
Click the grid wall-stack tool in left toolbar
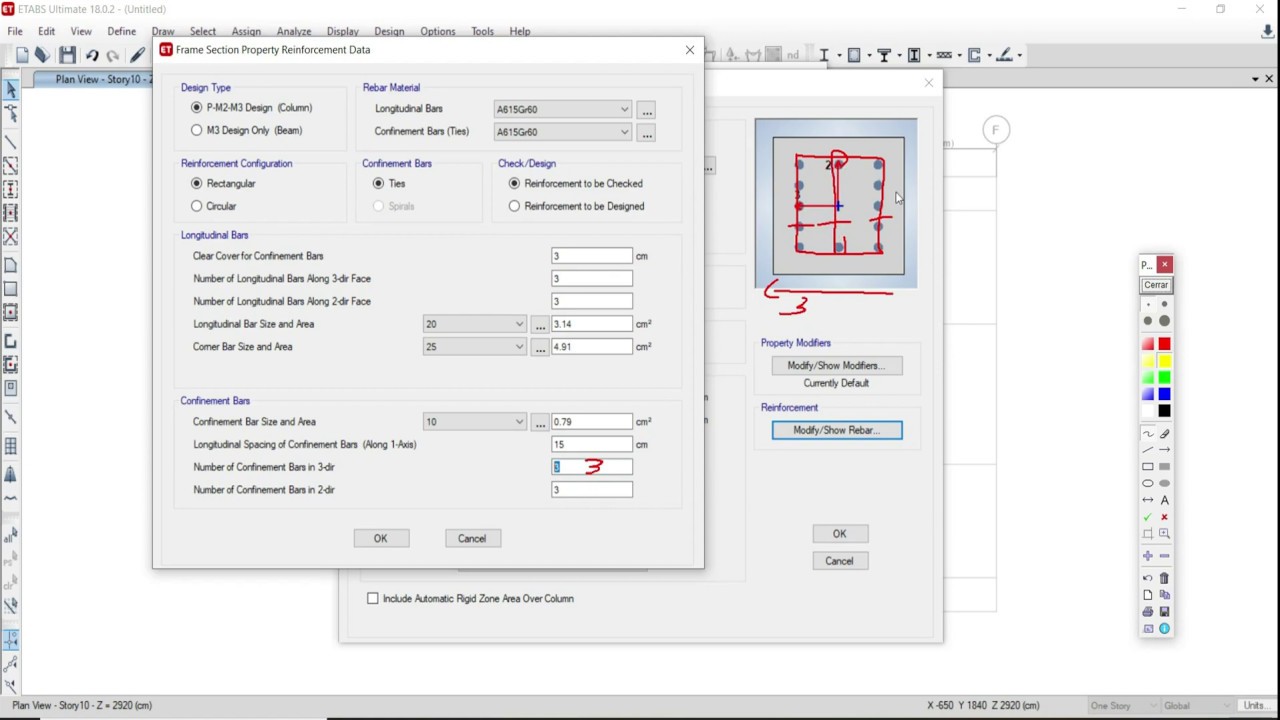click(x=11, y=446)
